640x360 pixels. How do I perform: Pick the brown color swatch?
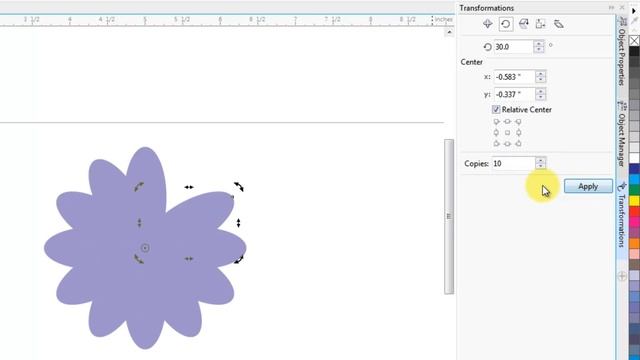(x=634, y=264)
